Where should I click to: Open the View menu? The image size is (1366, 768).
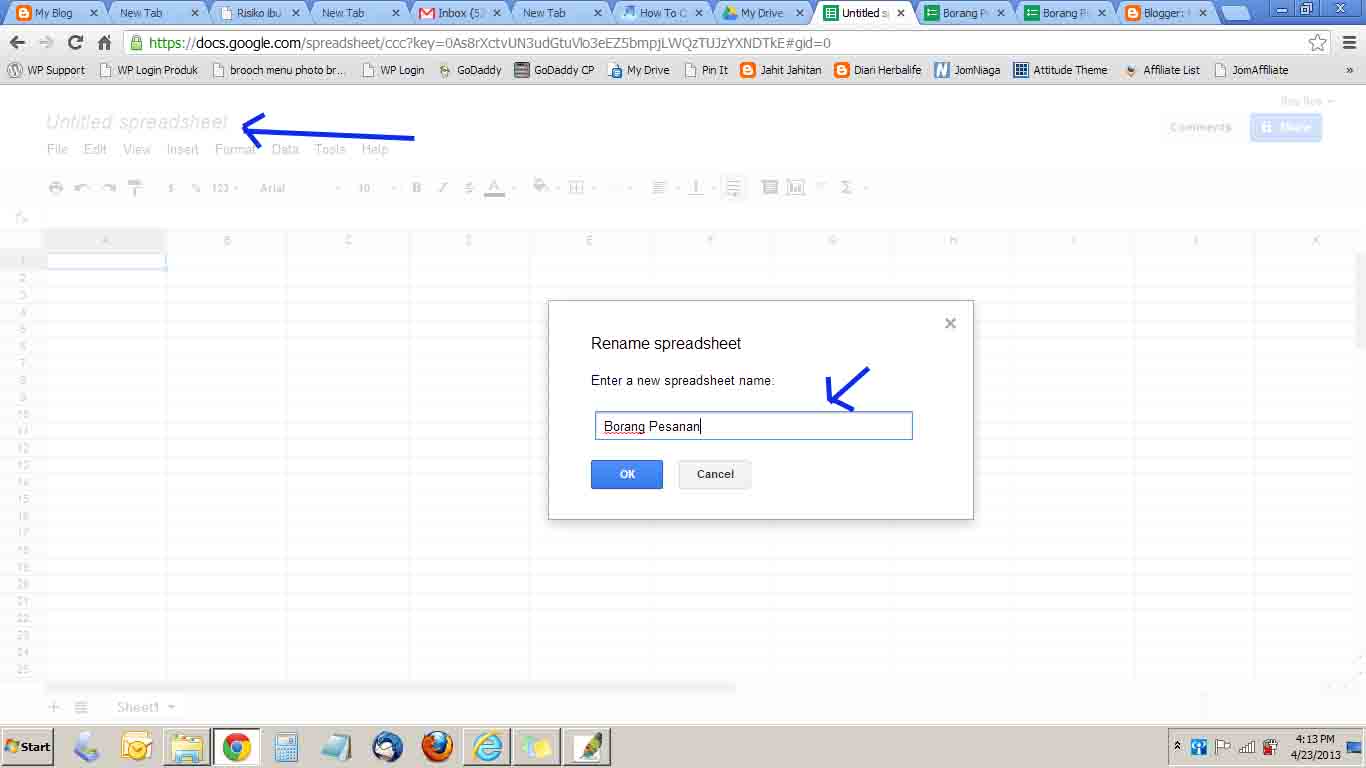click(137, 149)
